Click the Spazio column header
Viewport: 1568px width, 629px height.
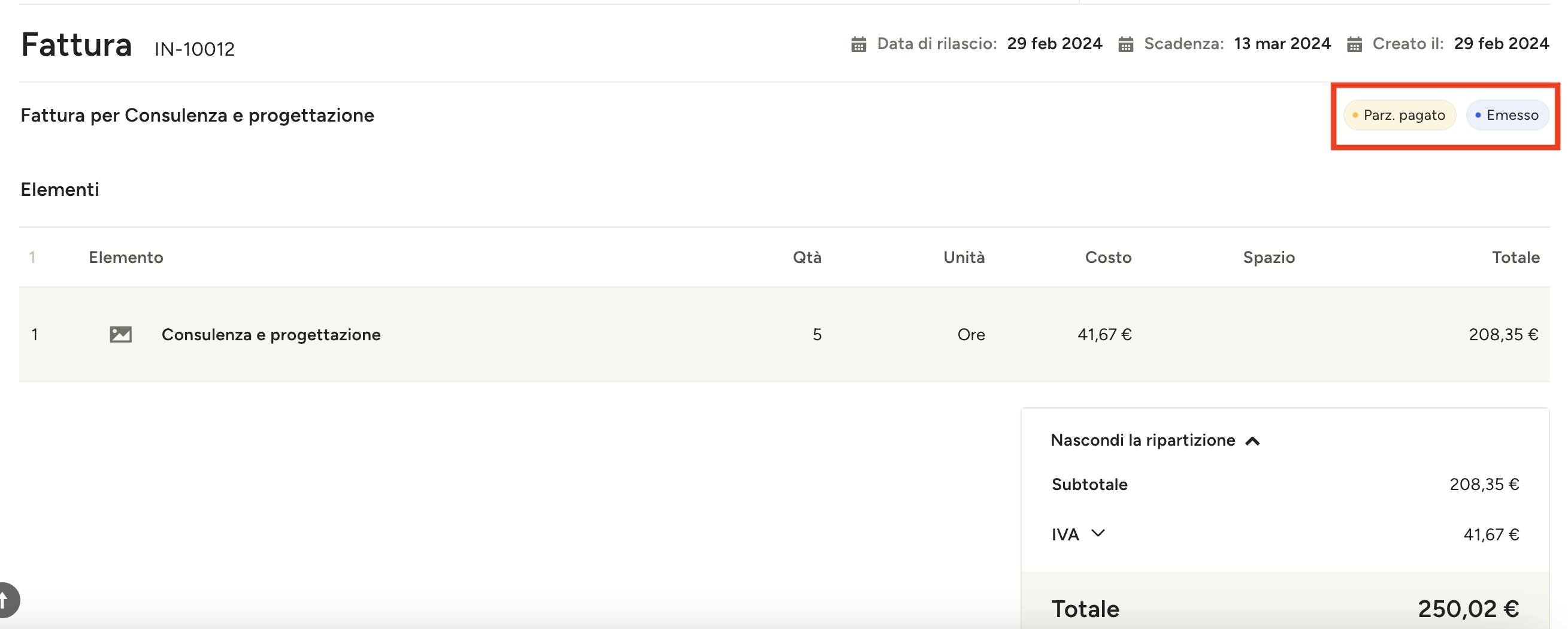pos(1269,257)
